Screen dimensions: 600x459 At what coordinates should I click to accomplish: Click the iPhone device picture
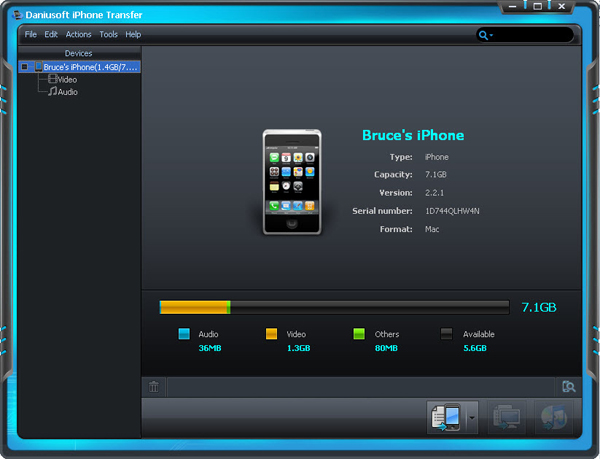point(292,182)
